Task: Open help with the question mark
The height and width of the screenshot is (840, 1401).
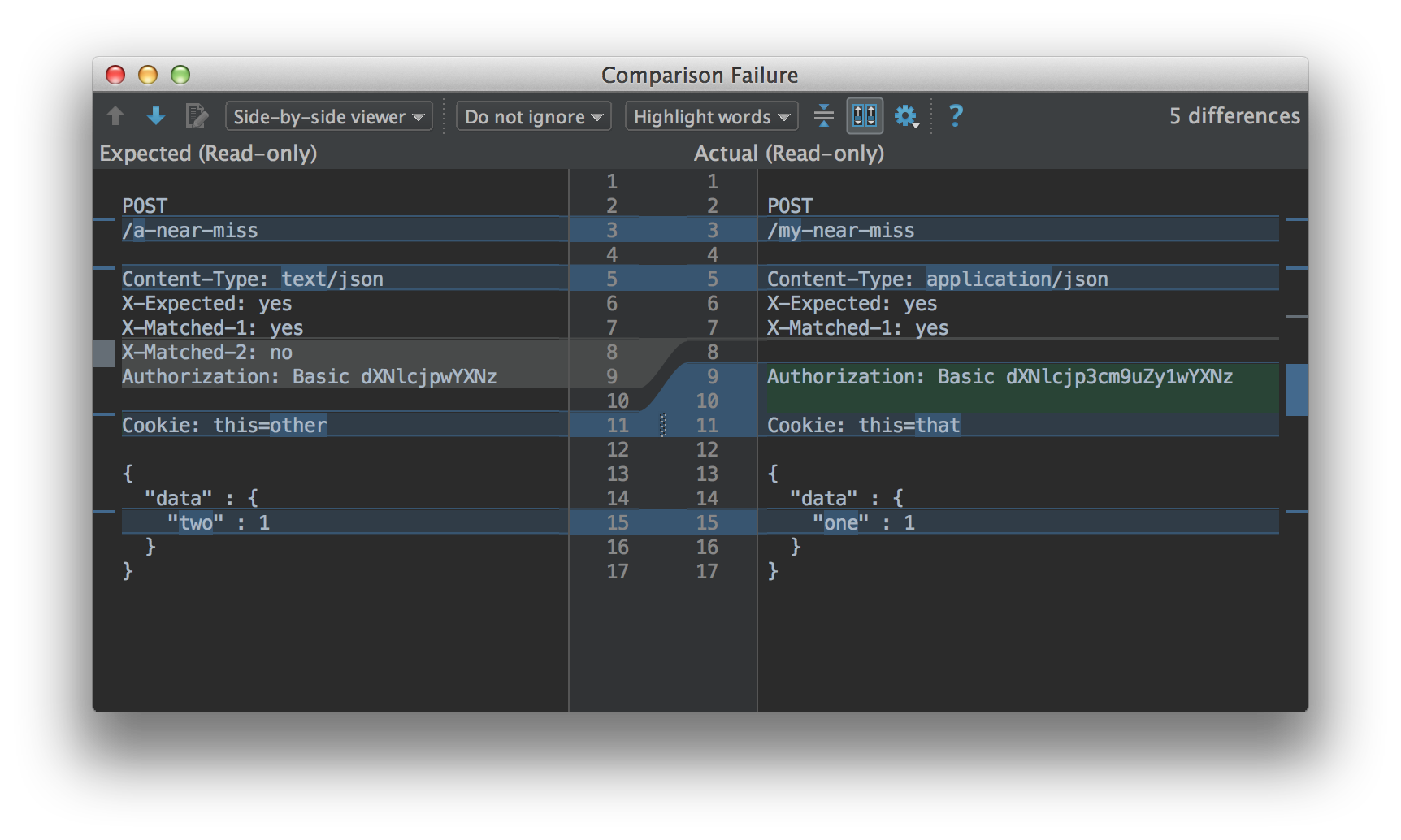Action: (x=956, y=116)
